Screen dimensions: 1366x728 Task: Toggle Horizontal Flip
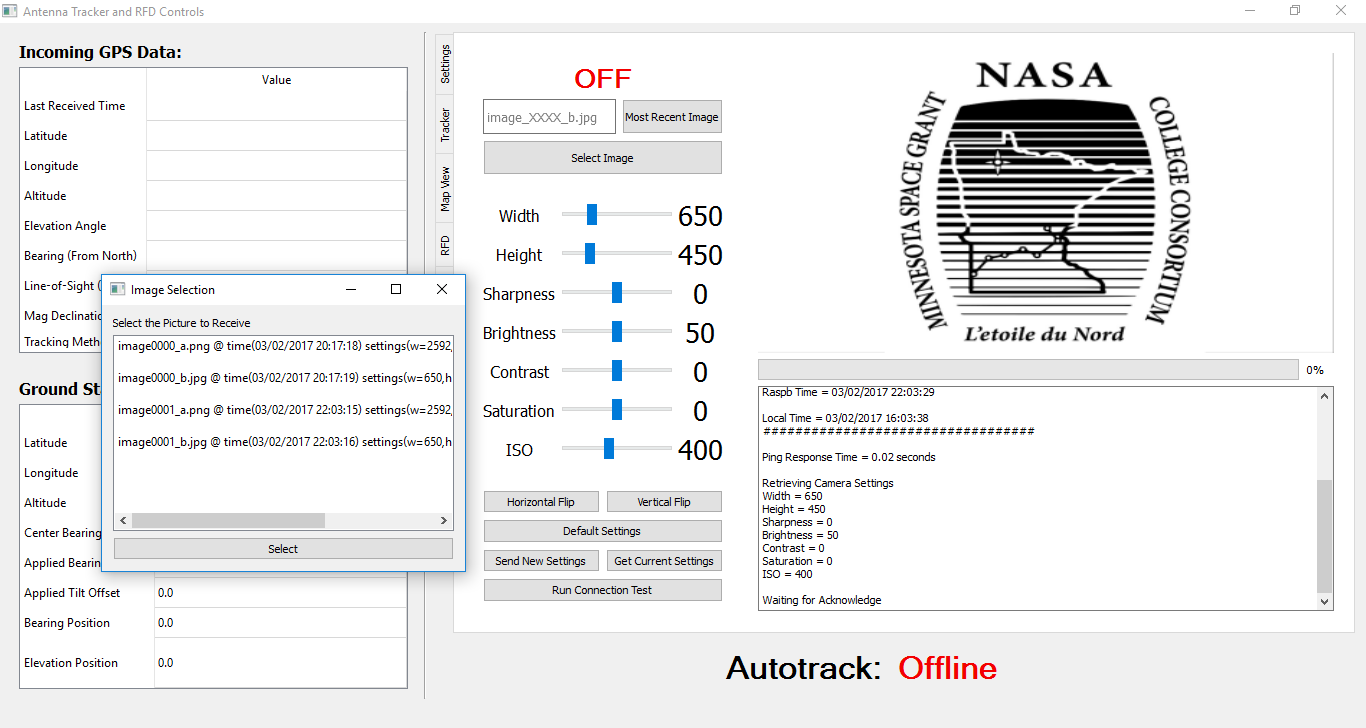(x=541, y=502)
